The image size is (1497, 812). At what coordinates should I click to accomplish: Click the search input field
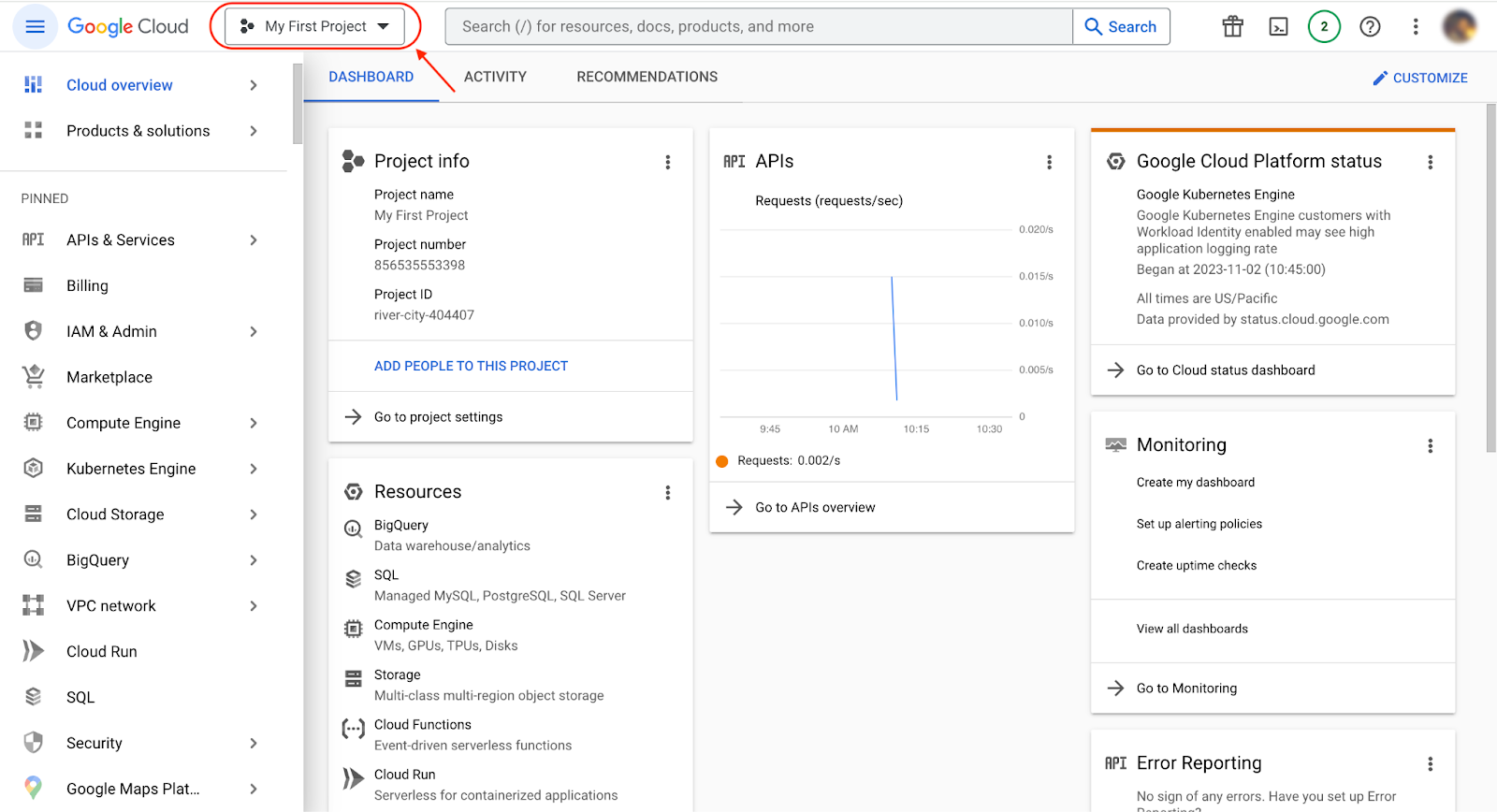click(x=758, y=27)
